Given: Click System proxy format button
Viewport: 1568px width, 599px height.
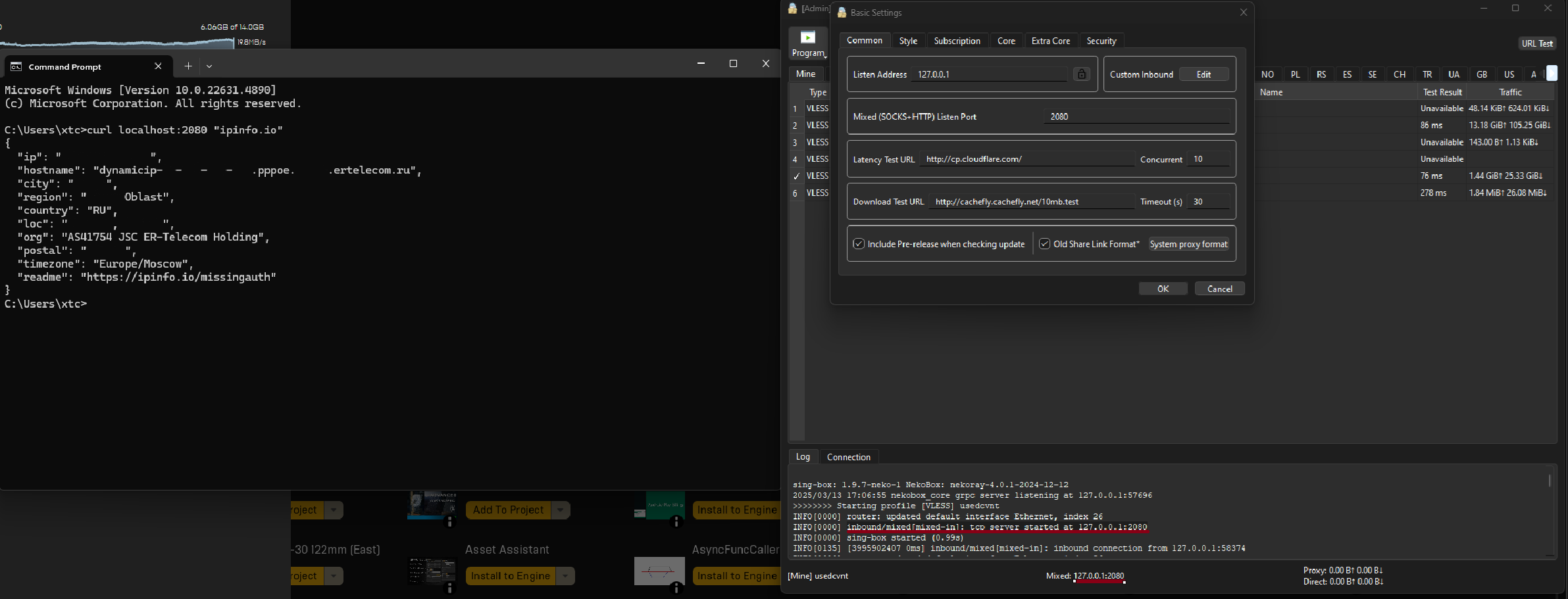Looking at the screenshot, I should pyautogui.click(x=1188, y=244).
